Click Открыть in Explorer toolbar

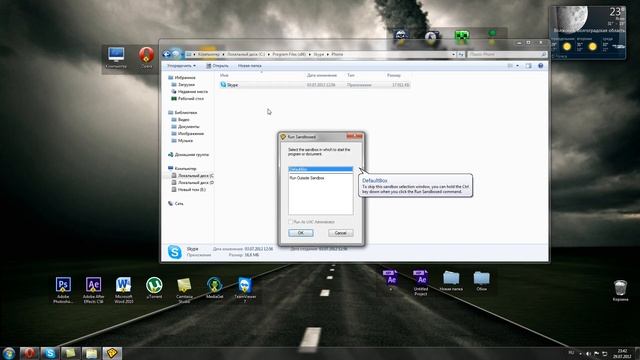click(217, 66)
